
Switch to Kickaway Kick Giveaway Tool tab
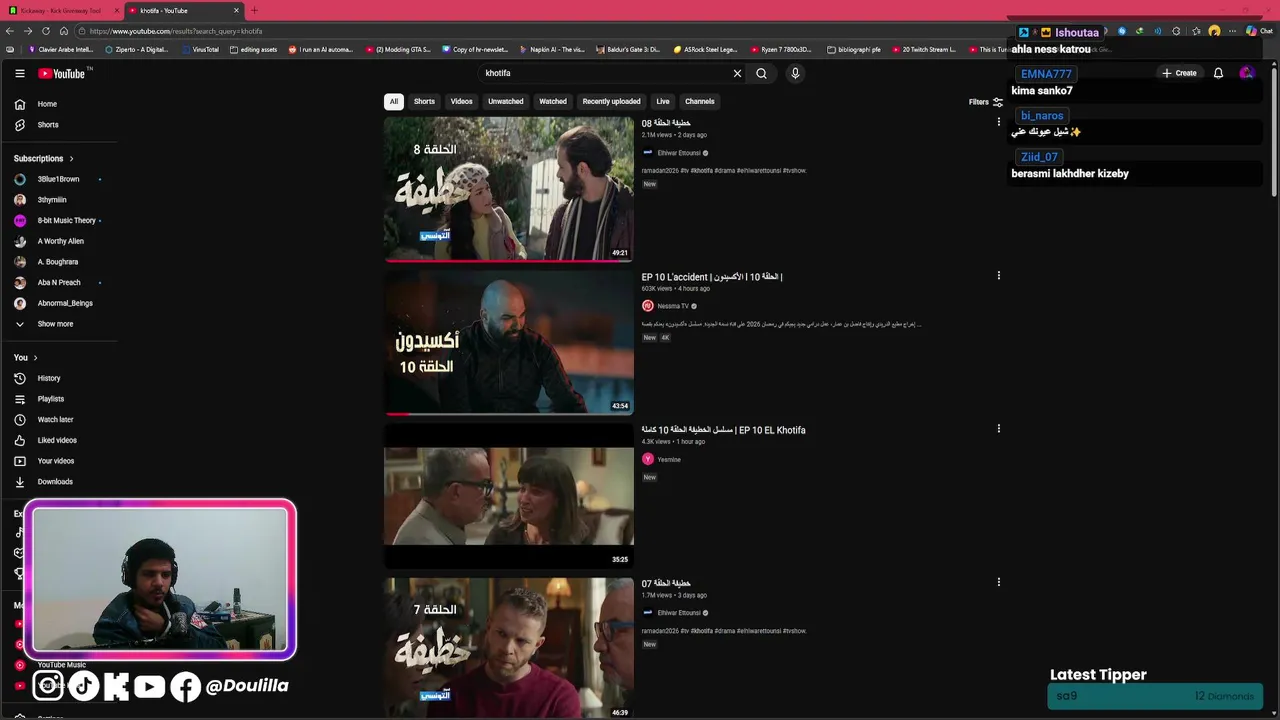60,10
